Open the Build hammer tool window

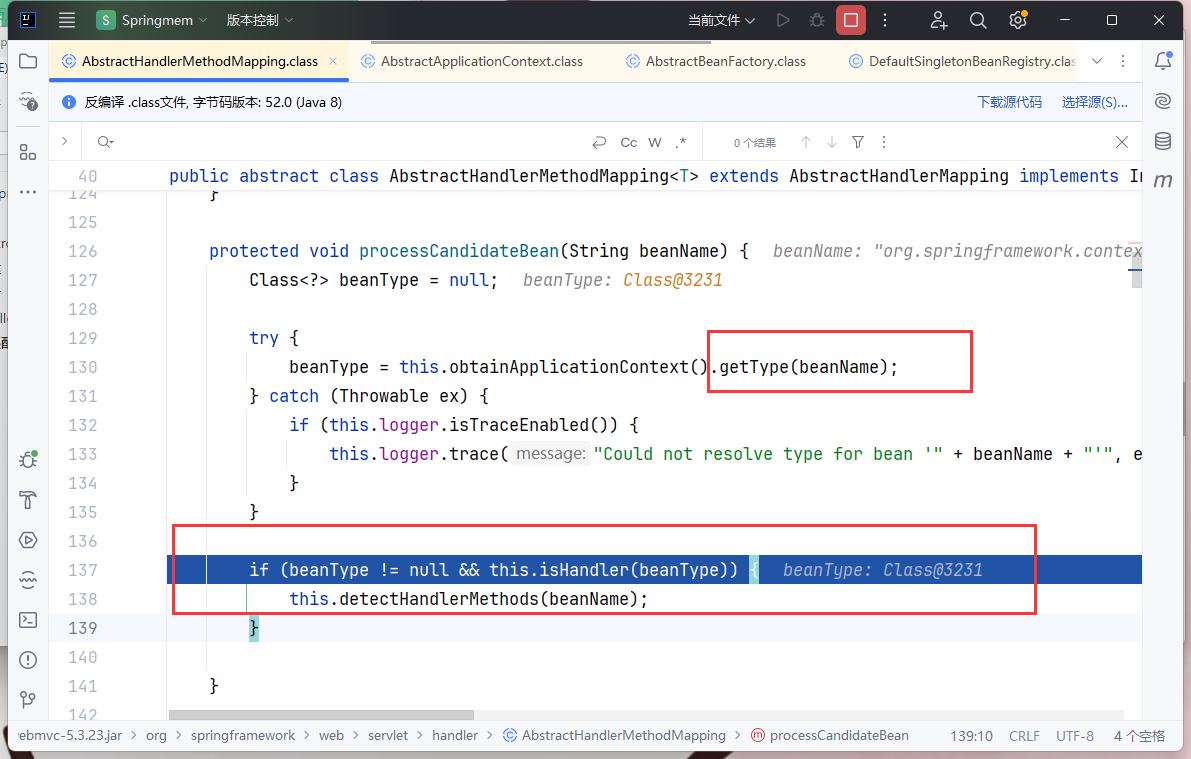tap(28, 500)
